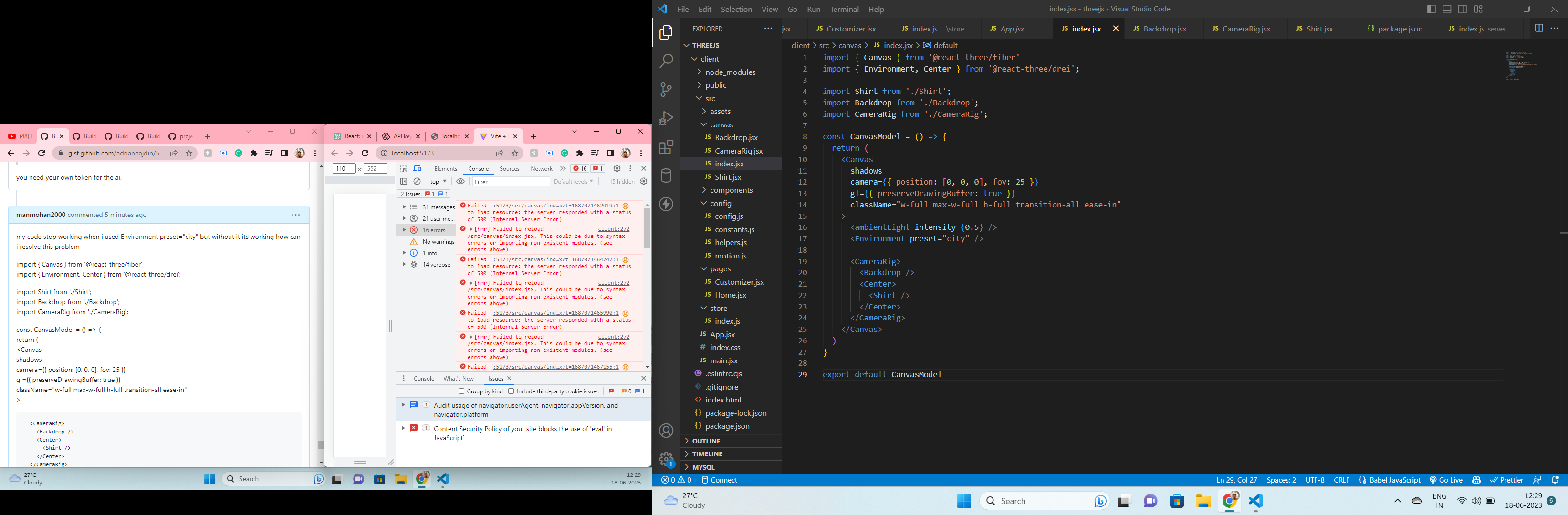Open the Extensions view in VS Code
The image size is (1568, 515).
pos(666,146)
